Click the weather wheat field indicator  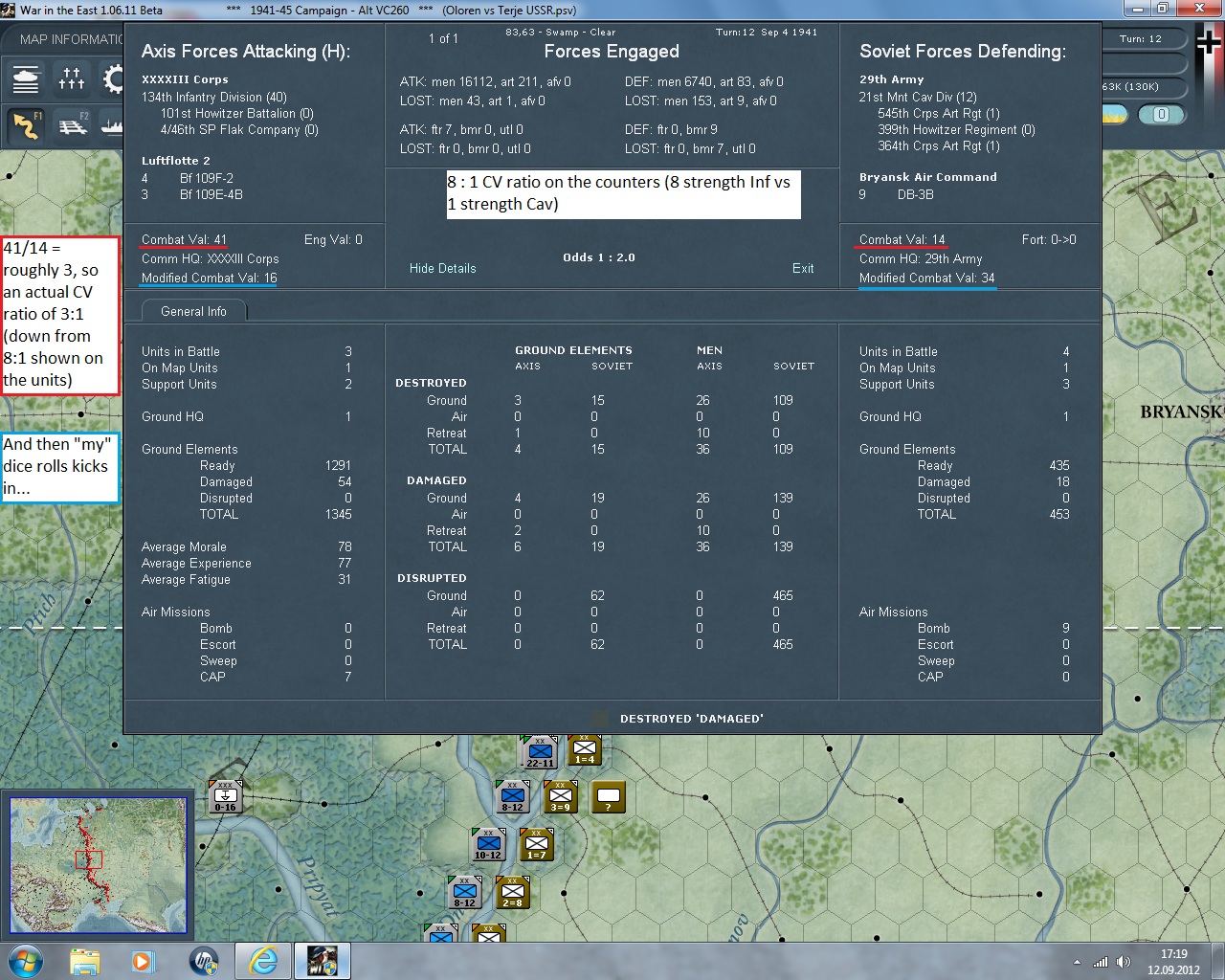click(x=1115, y=115)
